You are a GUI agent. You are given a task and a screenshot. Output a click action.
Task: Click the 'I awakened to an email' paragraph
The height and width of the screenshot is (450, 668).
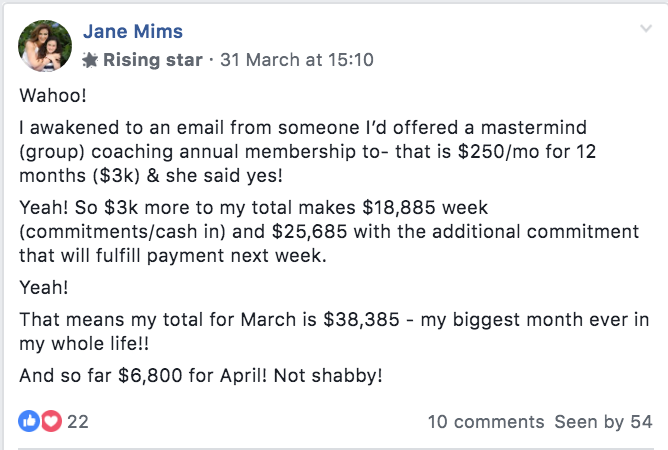pos(300,130)
